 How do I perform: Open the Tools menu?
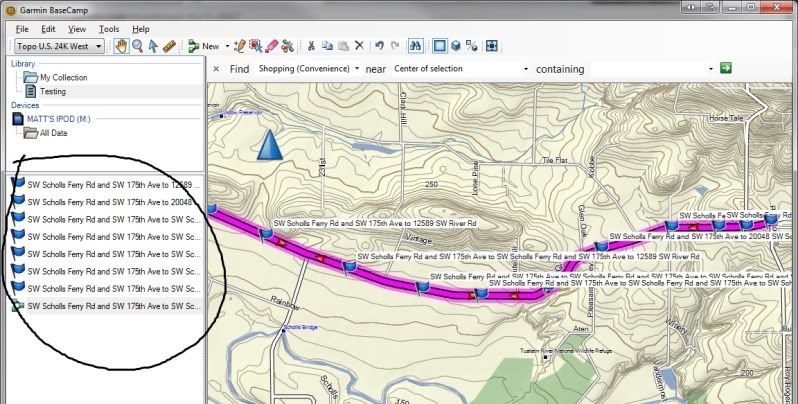click(x=109, y=29)
